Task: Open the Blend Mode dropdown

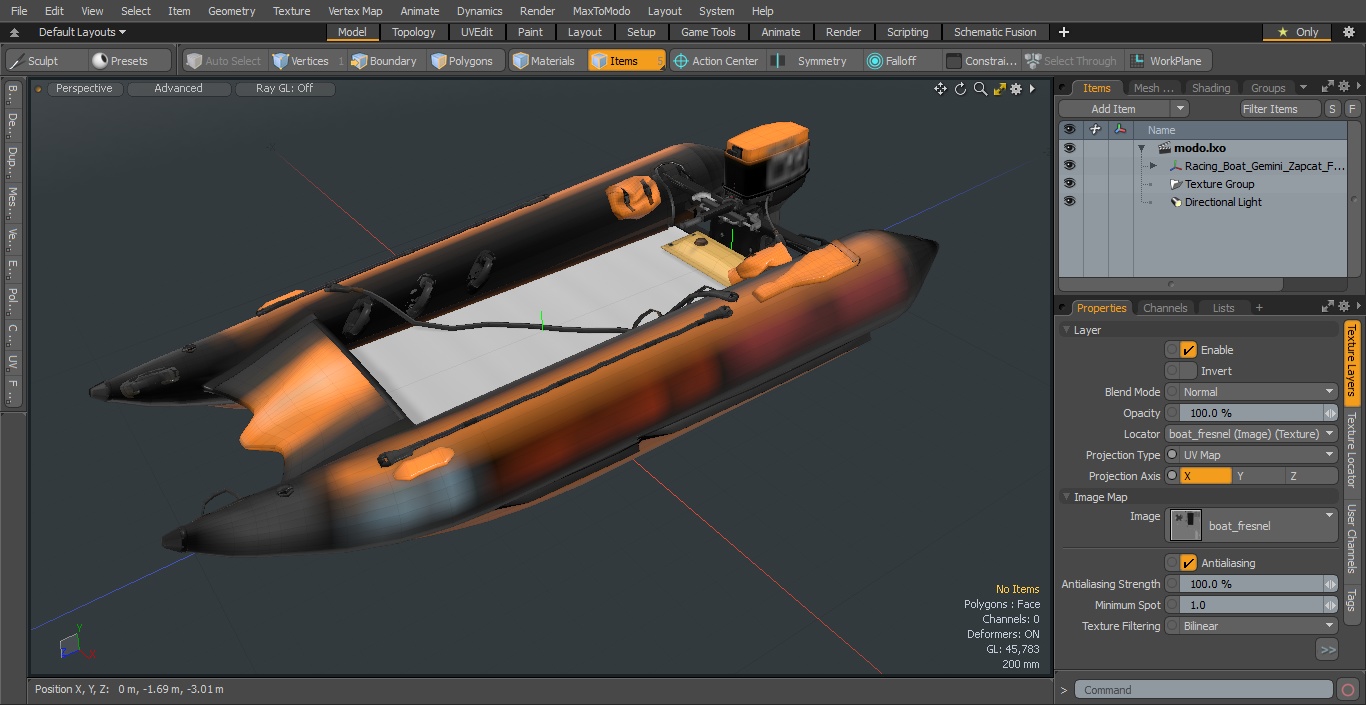Action: point(1259,392)
